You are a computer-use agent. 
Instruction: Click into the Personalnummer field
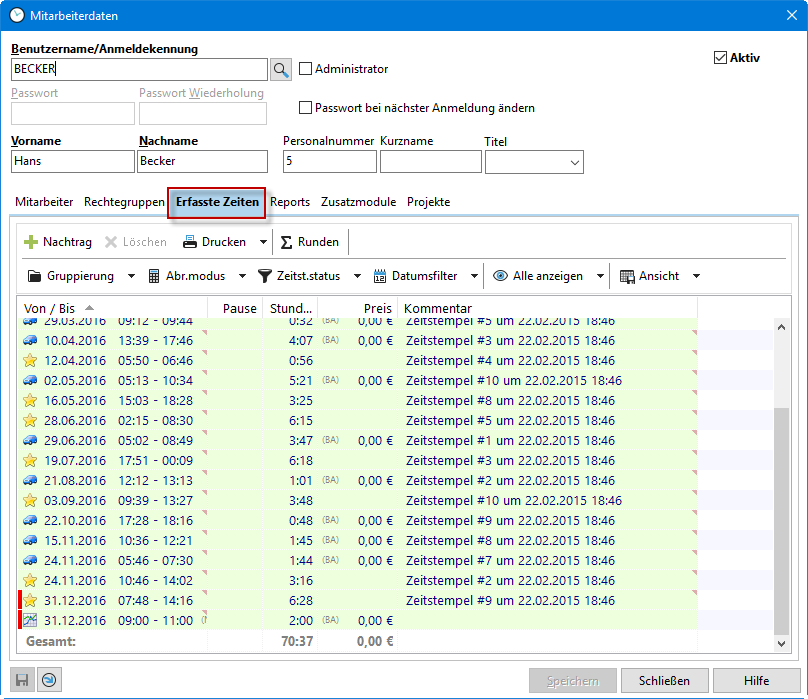coord(330,162)
